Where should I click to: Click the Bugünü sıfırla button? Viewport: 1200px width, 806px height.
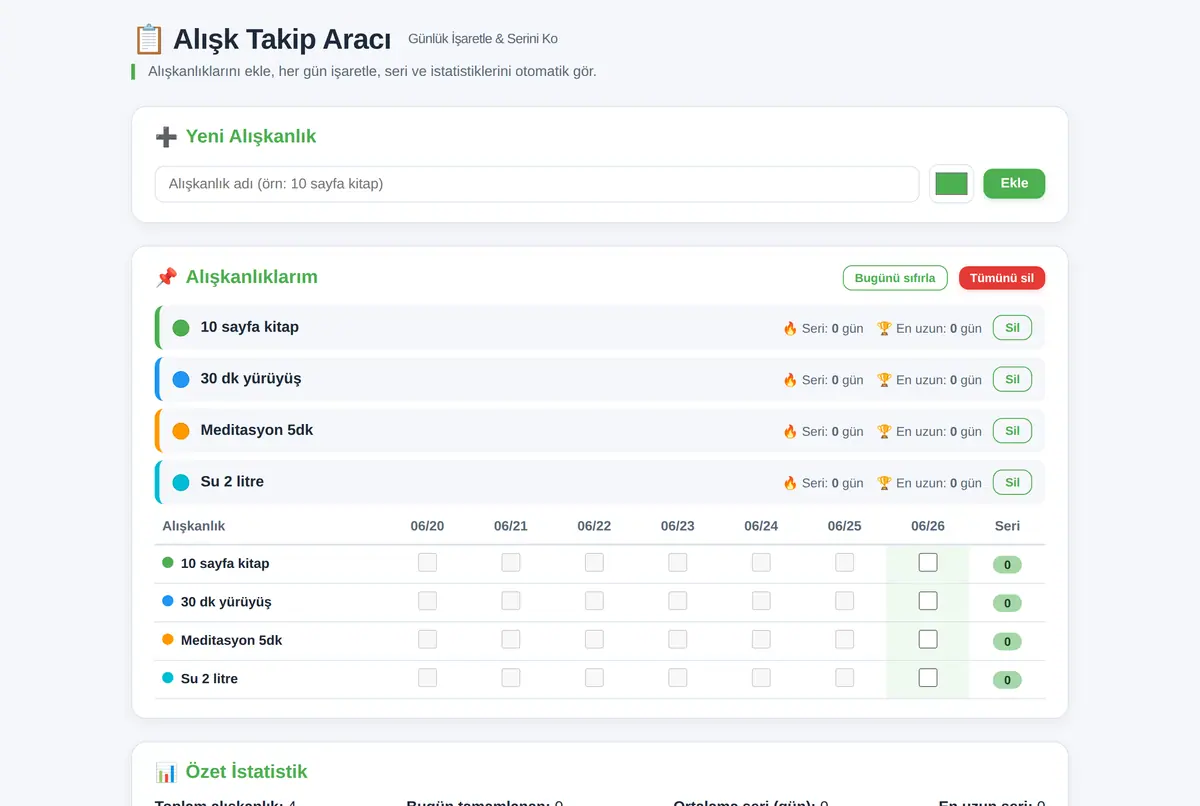pyautogui.click(x=895, y=278)
